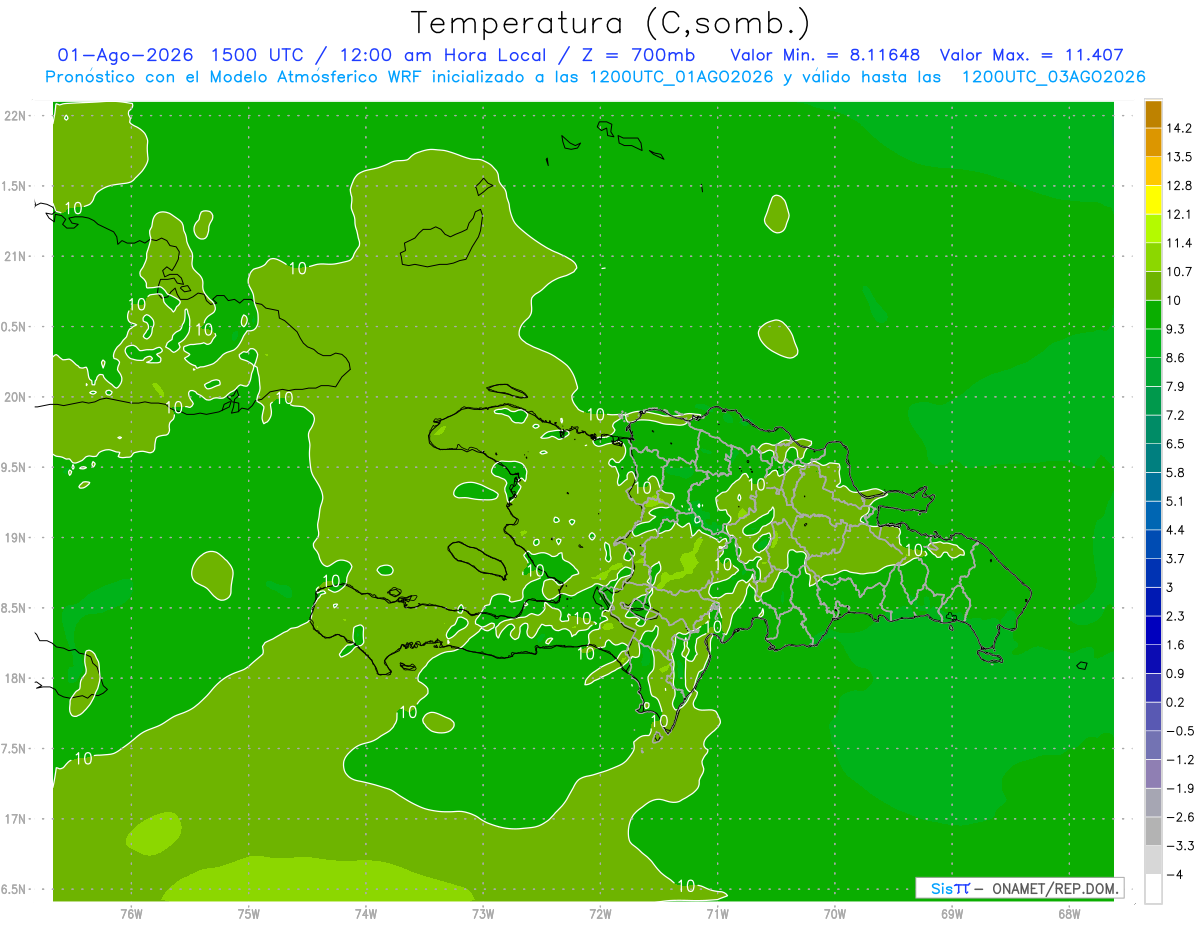Click the colorbar label "13.5"
This screenshot has height=927, width=1200.
[1179, 157]
